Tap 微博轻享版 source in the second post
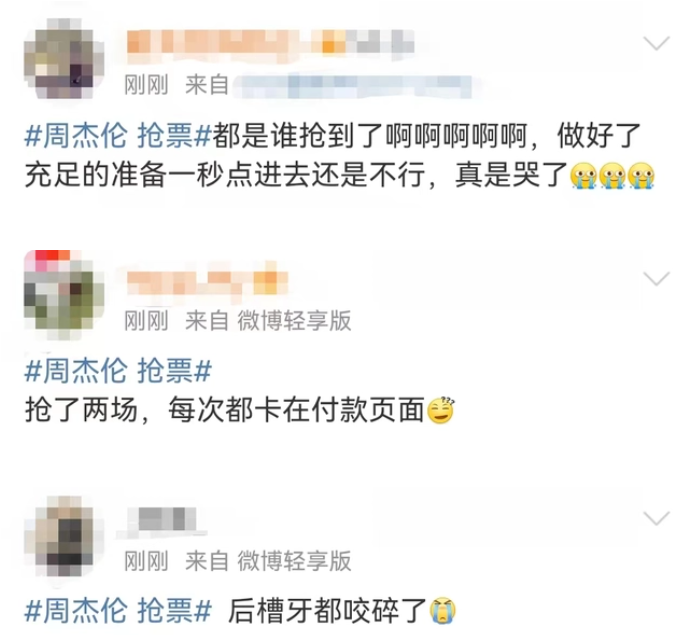Viewport: 689px width, 635px height. [294, 320]
